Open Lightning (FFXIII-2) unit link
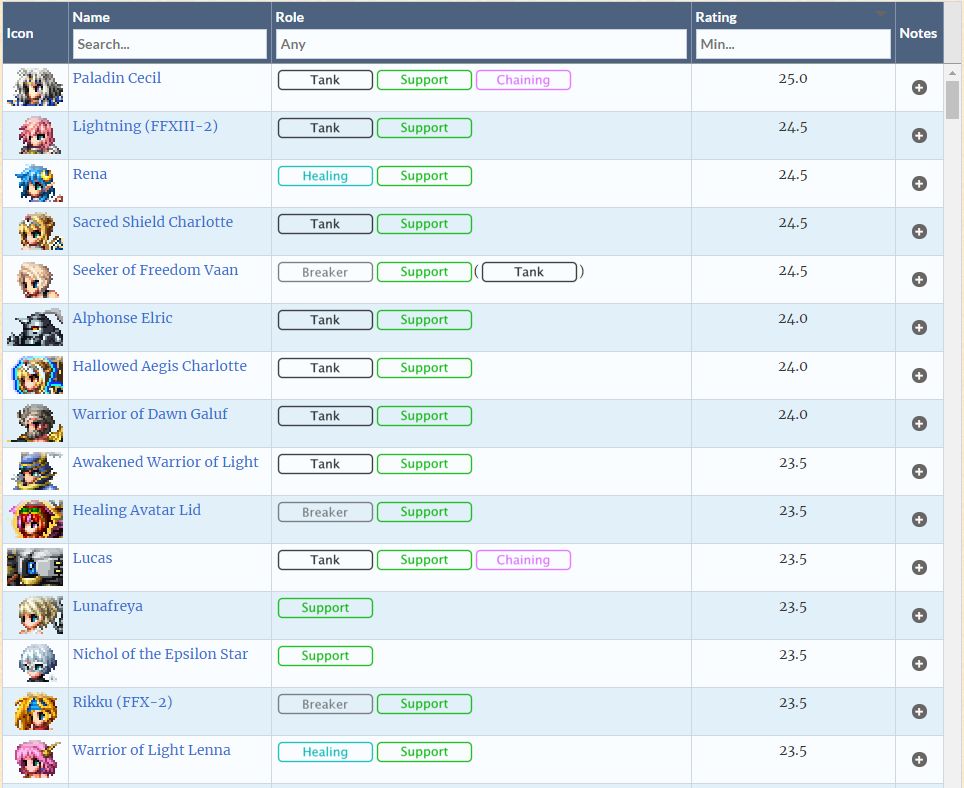 (x=145, y=126)
